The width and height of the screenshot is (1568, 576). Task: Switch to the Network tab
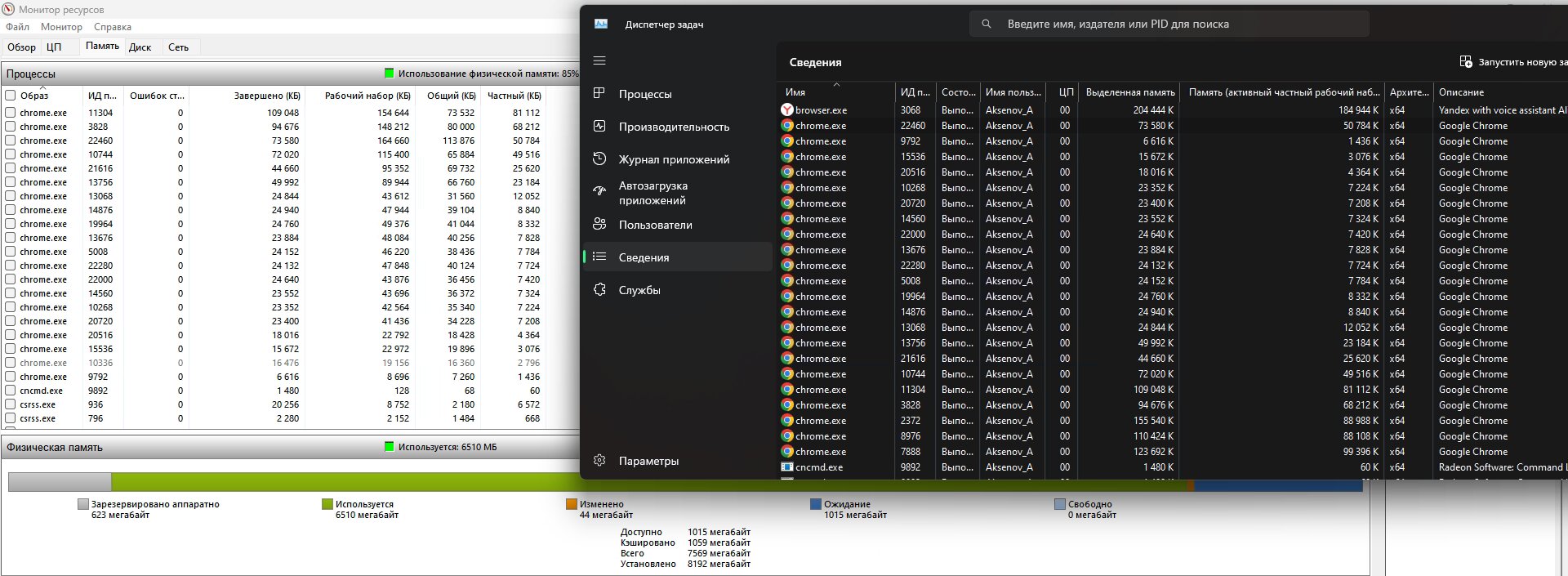pyautogui.click(x=179, y=47)
